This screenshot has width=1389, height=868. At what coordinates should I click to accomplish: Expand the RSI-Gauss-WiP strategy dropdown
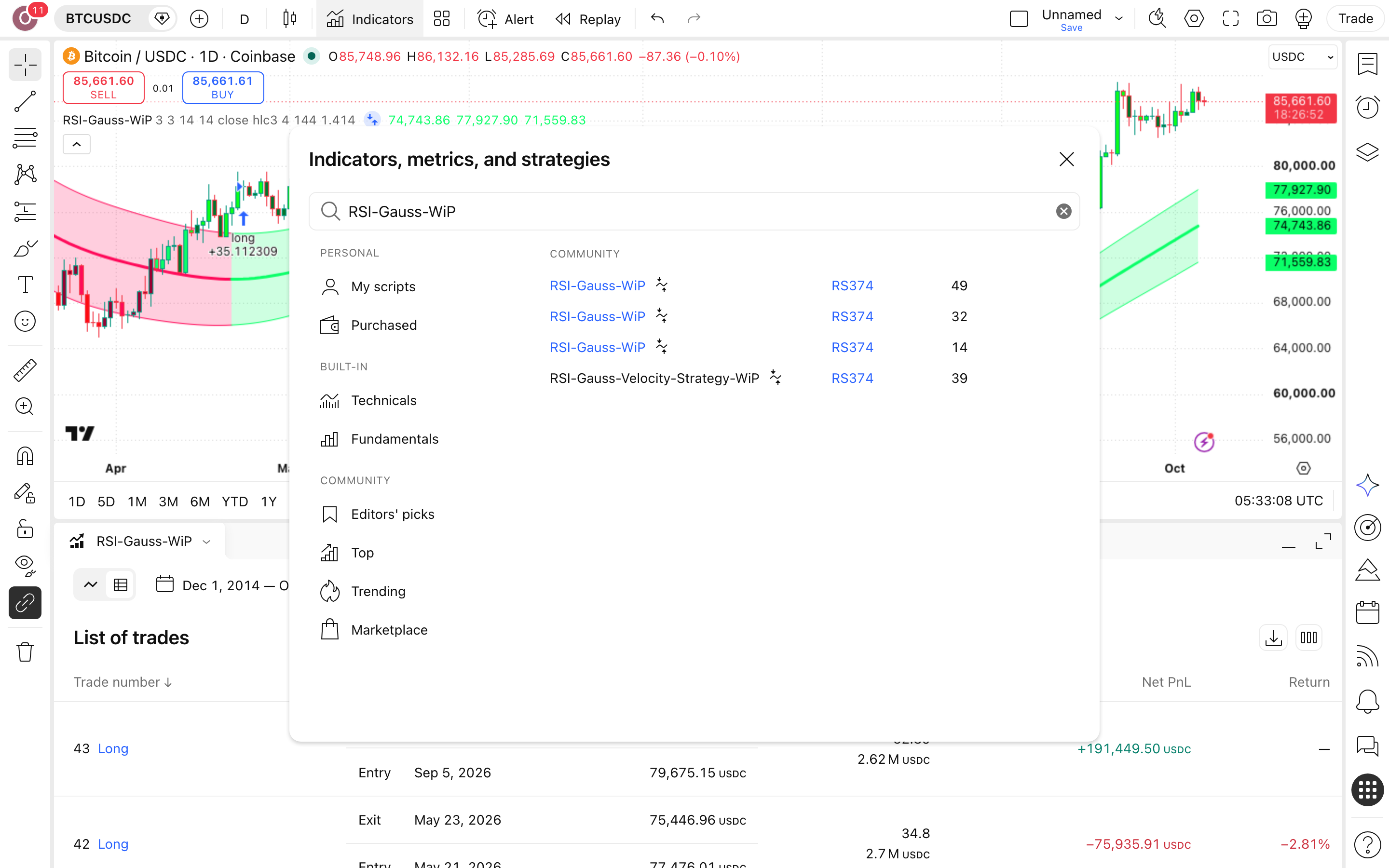click(206, 542)
